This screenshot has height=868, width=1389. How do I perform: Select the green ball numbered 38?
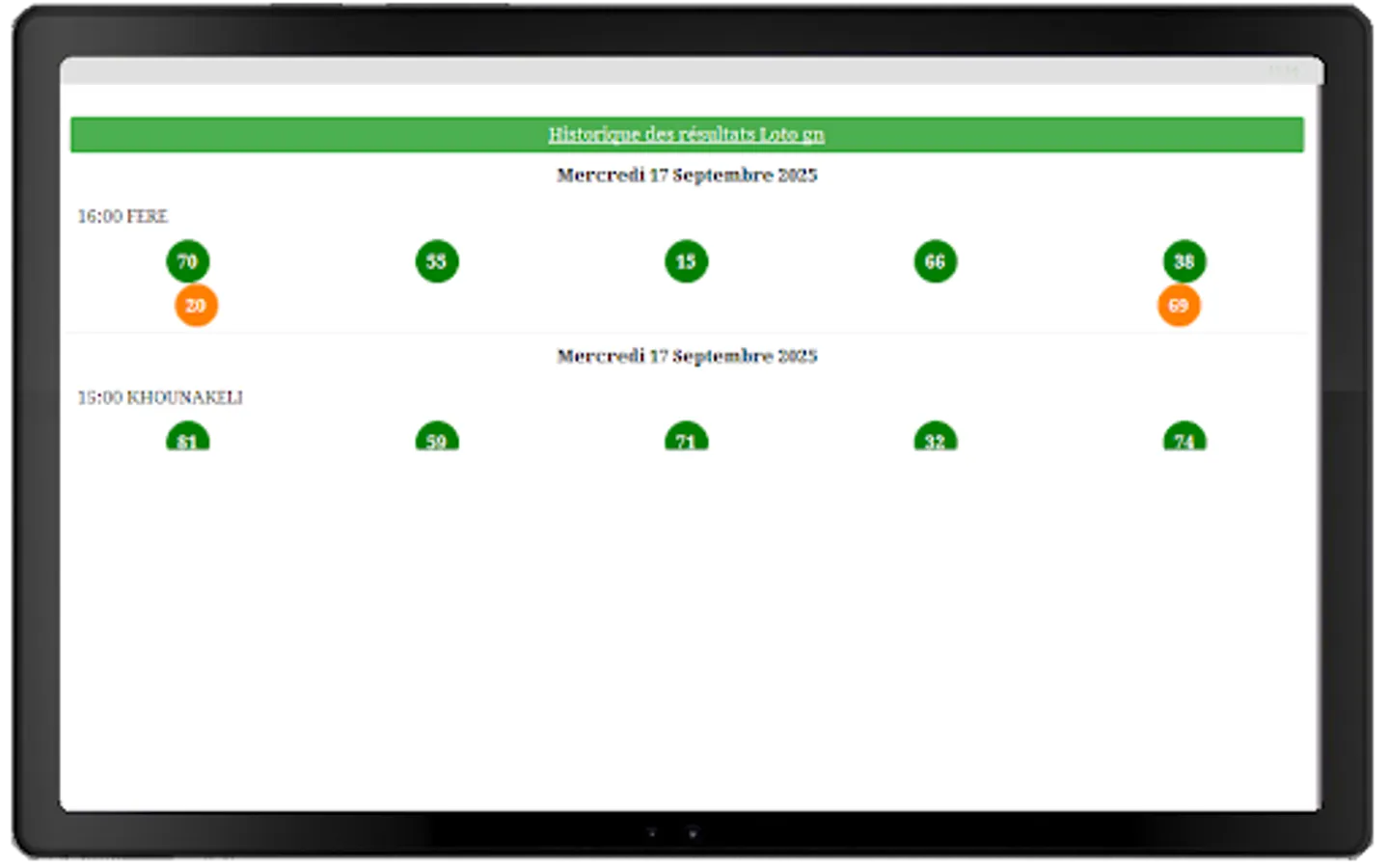(x=1185, y=261)
